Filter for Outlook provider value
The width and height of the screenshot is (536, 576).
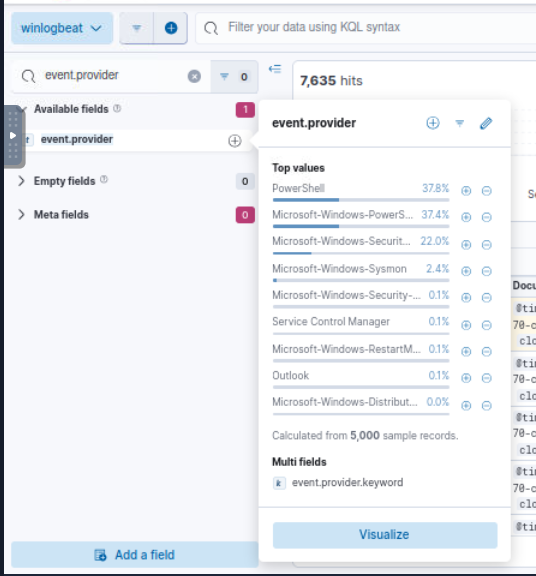point(466,378)
